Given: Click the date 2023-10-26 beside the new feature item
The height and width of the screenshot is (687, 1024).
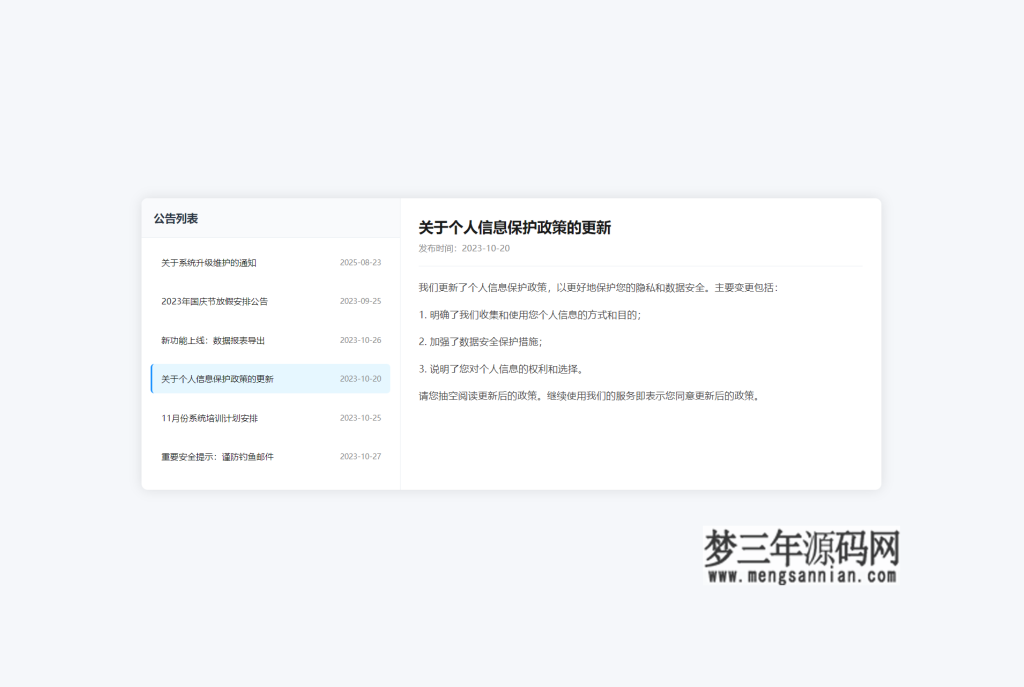Looking at the screenshot, I should click(360, 340).
